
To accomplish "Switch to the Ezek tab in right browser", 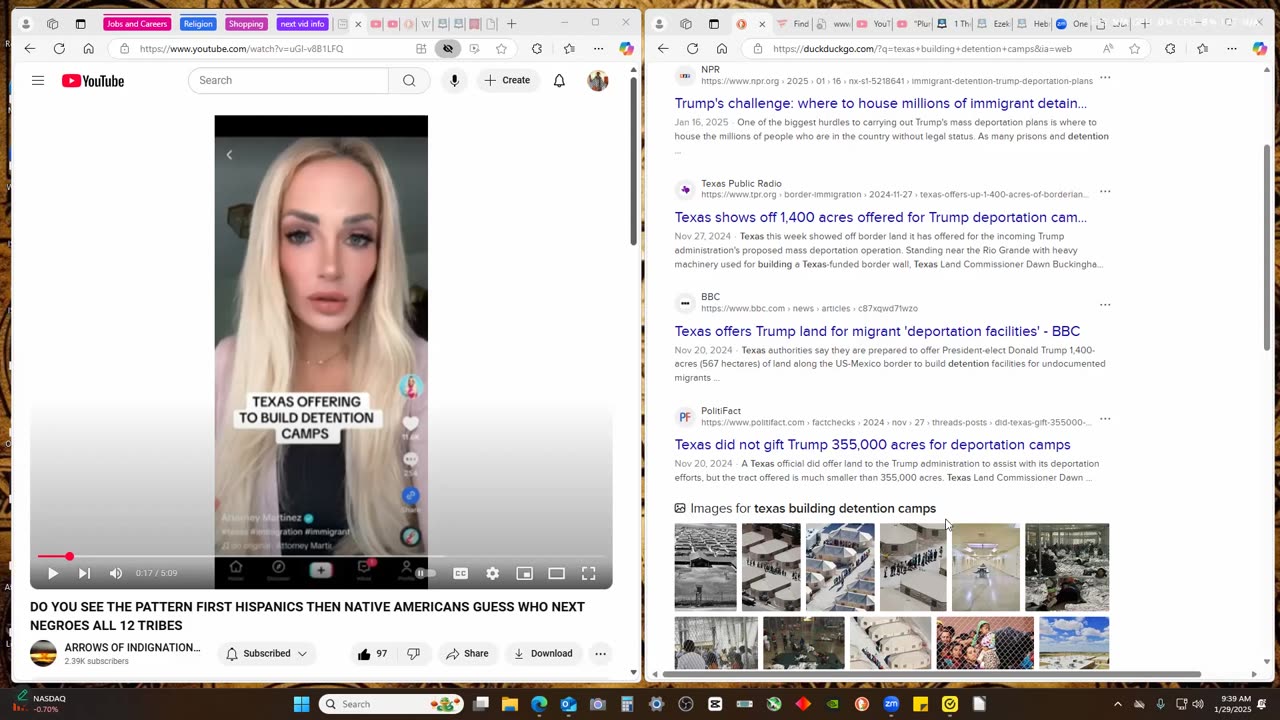I will (994, 24).
